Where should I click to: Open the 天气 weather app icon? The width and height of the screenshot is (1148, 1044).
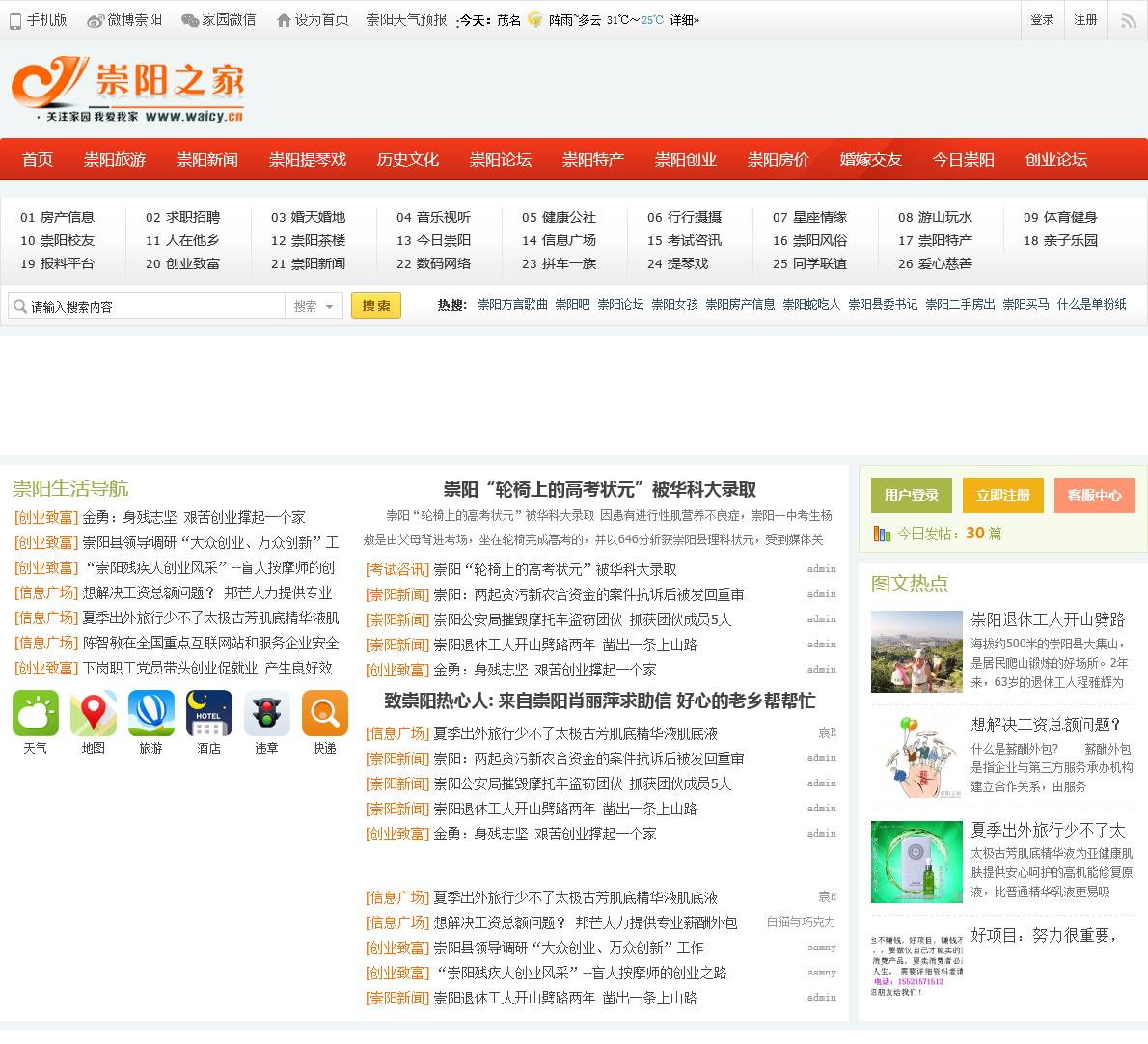(x=35, y=713)
